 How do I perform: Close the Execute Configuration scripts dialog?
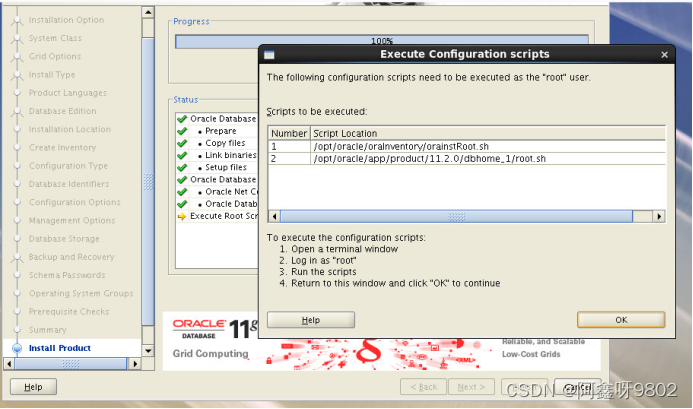(x=664, y=55)
